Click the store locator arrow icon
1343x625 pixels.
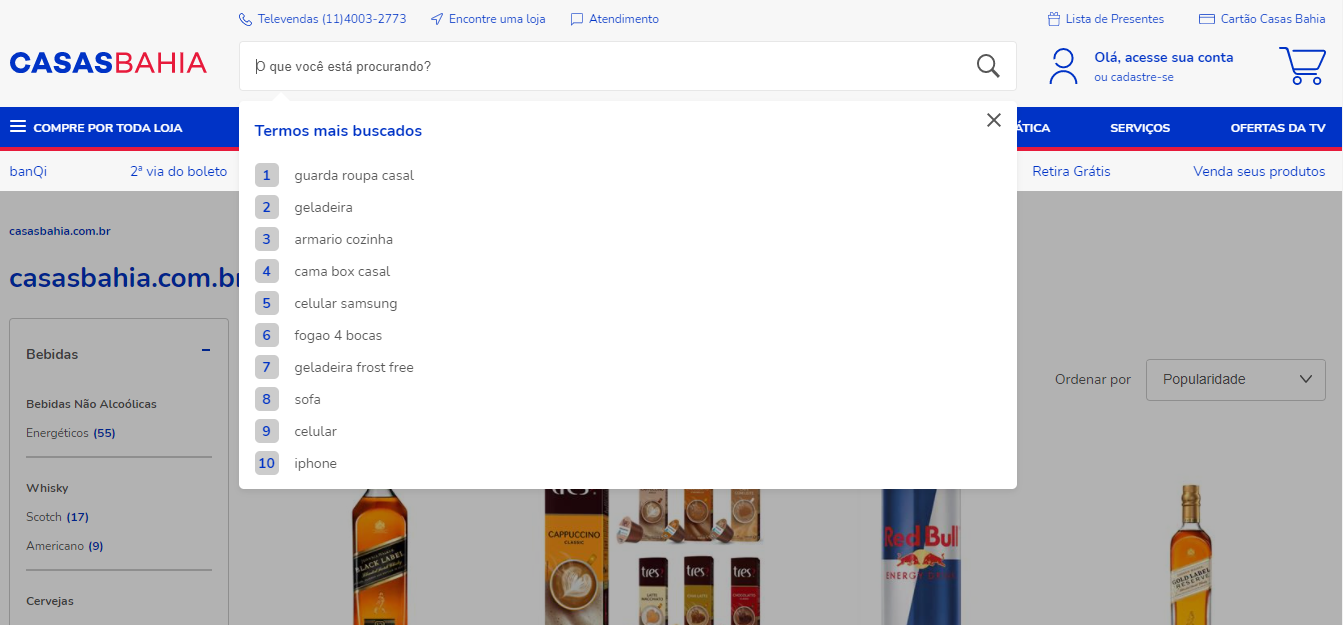coord(437,19)
